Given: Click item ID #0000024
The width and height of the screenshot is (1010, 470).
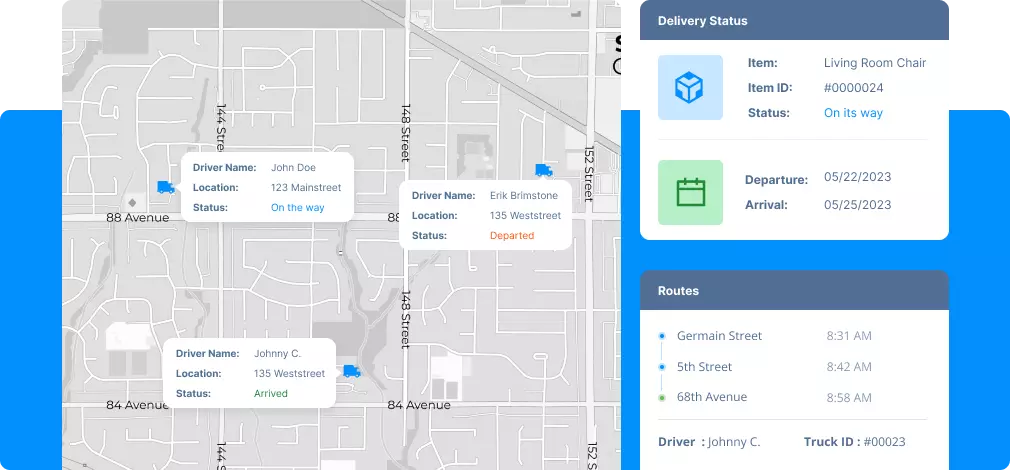Looking at the screenshot, I should [853, 88].
